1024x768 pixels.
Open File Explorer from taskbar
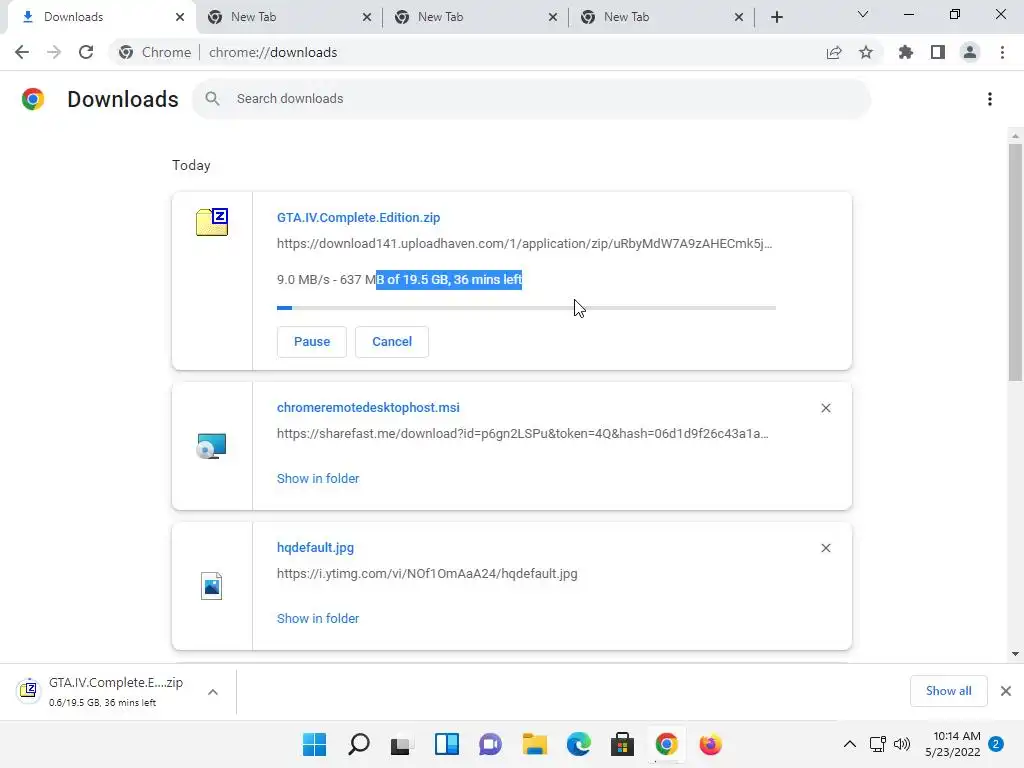point(534,744)
